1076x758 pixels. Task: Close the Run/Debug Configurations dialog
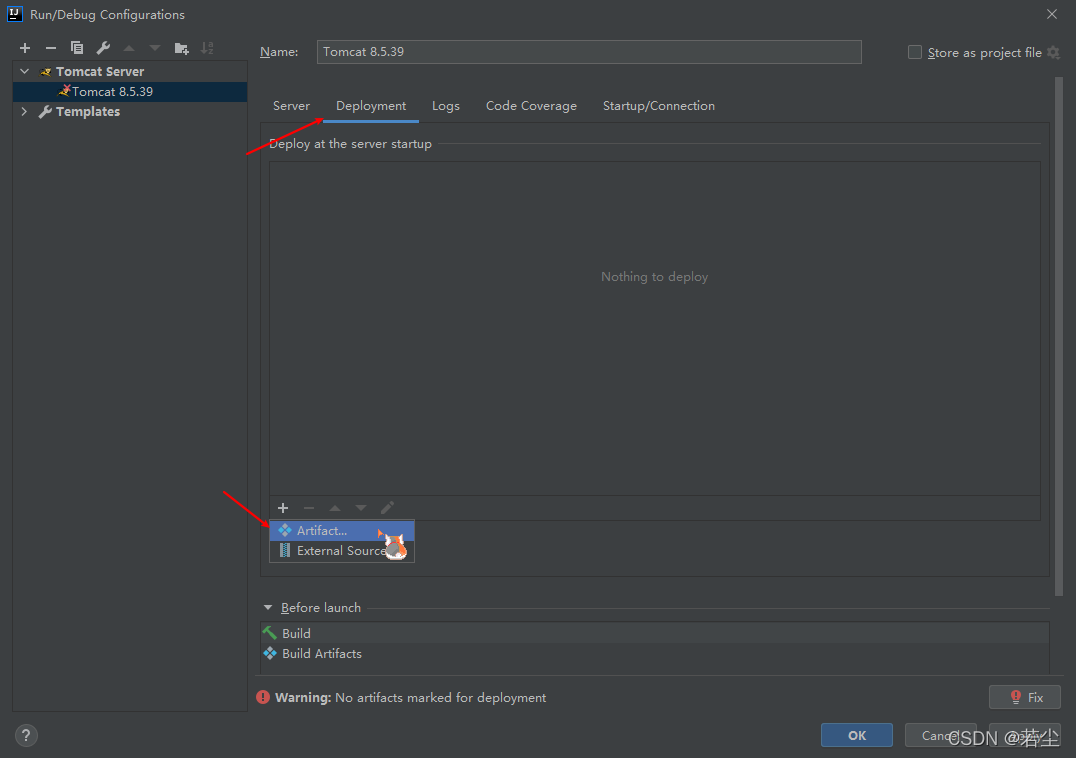1051,14
